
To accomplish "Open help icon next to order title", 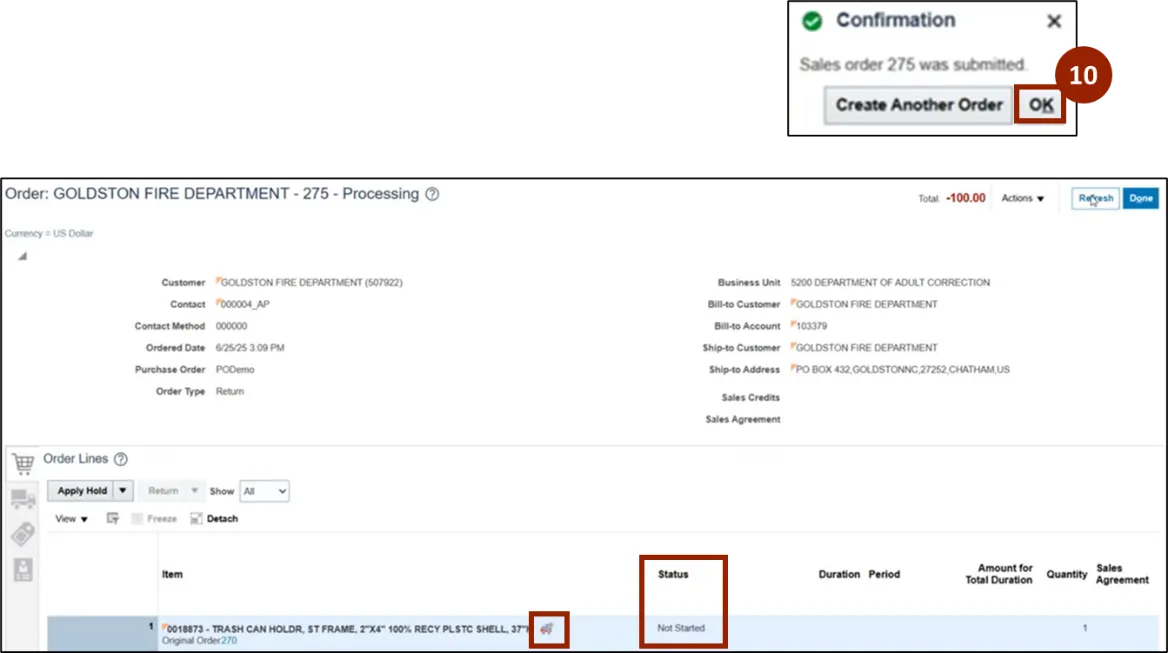I will [x=432, y=194].
